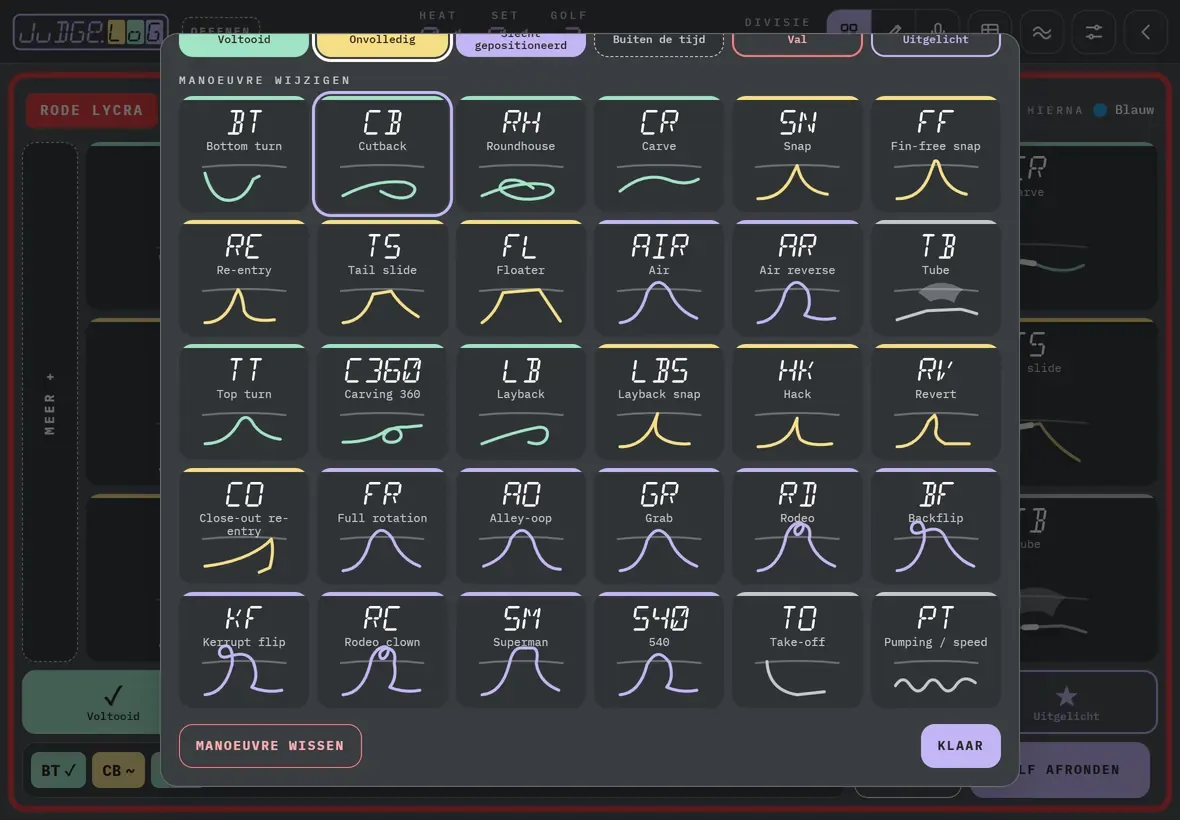Pick the Air reverse tile
1180x820 pixels.
pyautogui.click(x=798, y=278)
